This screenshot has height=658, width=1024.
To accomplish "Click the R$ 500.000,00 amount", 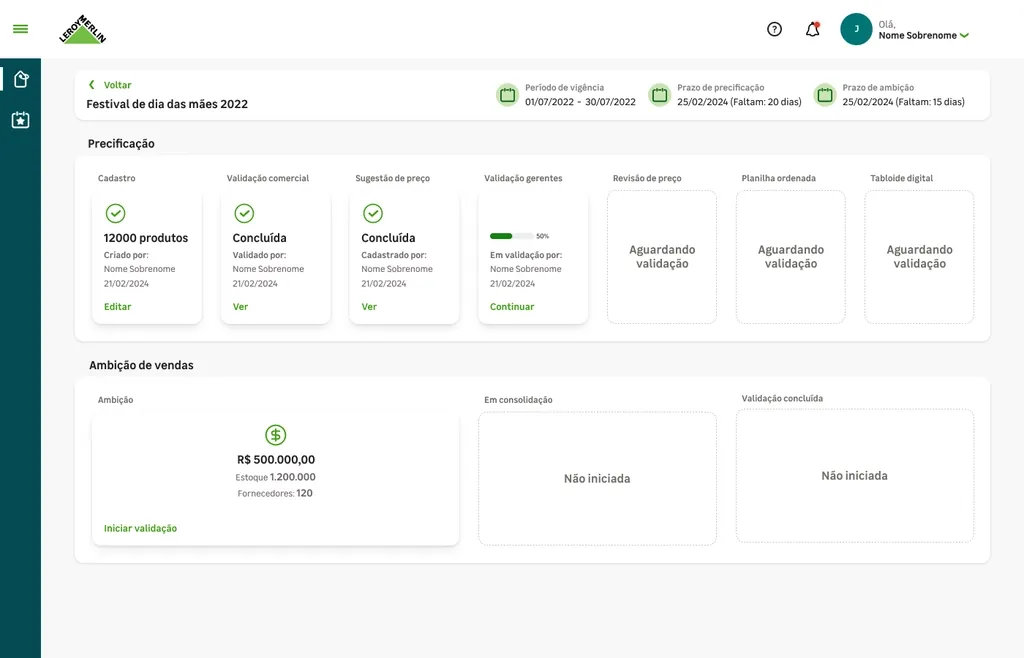I will click(276, 460).
